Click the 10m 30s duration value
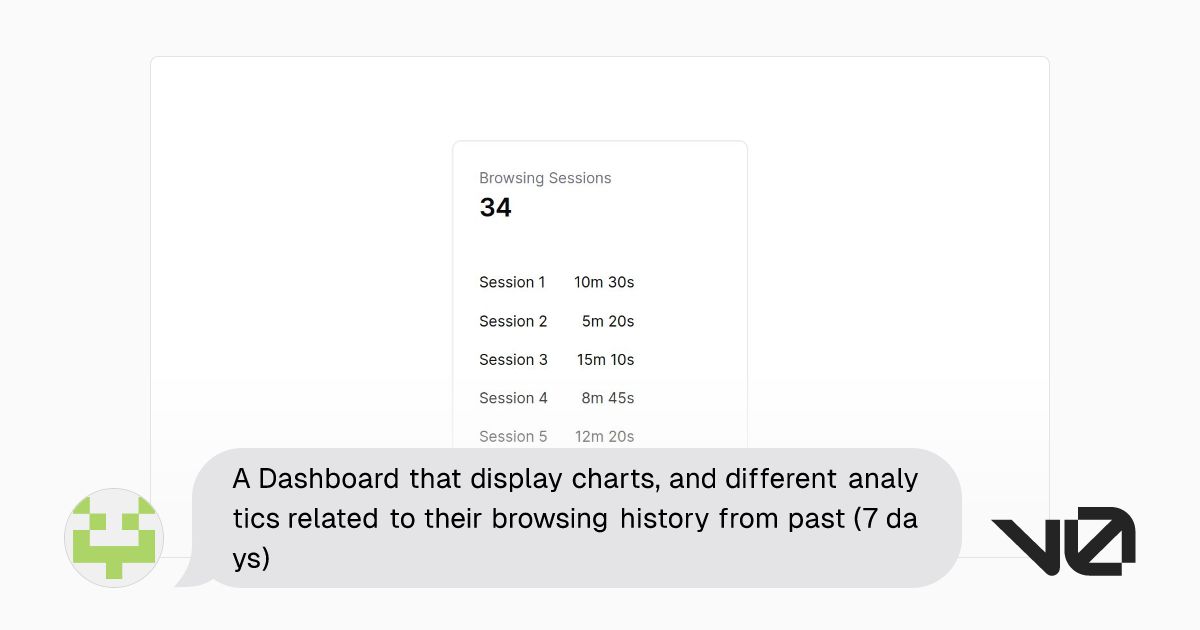 tap(604, 282)
